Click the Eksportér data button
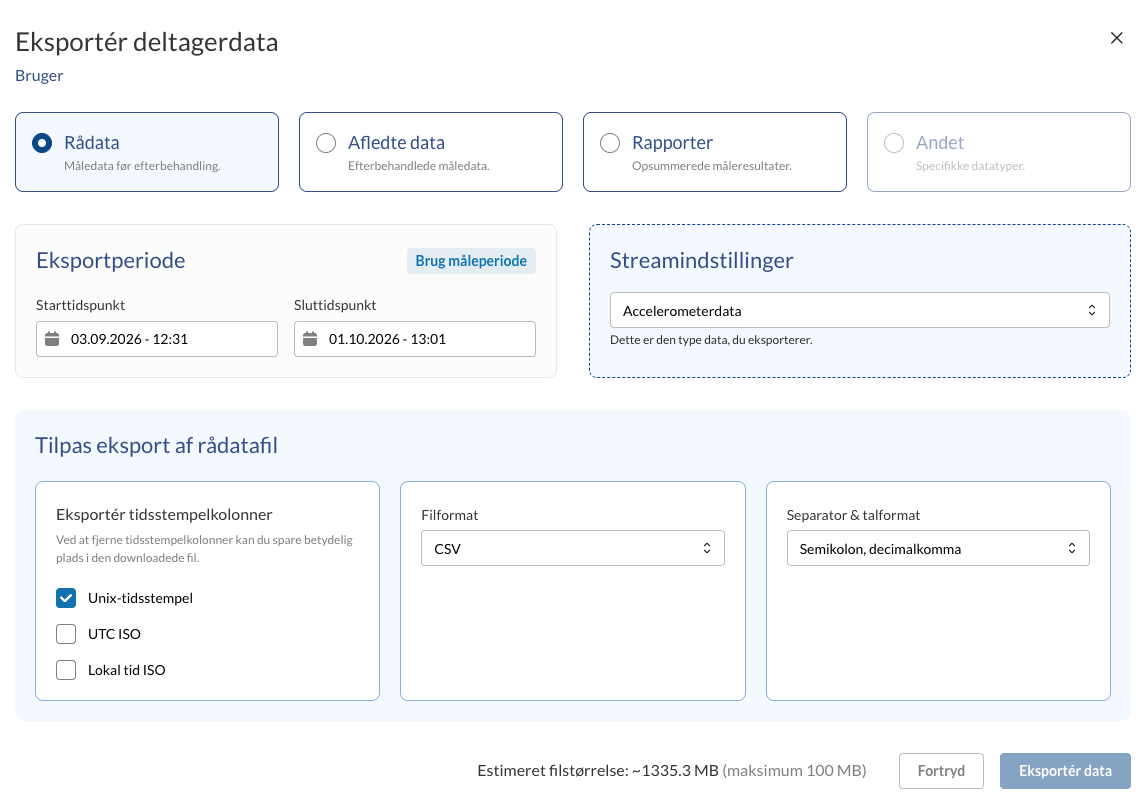This screenshot has width=1139, height=798. pyautogui.click(x=1065, y=771)
